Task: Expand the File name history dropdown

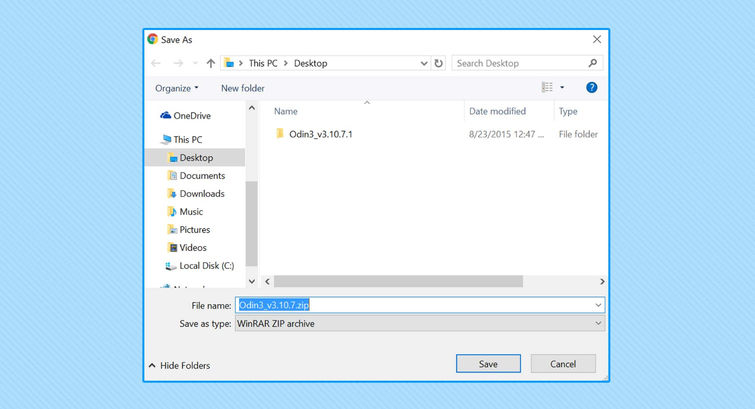Action: [598, 305]
